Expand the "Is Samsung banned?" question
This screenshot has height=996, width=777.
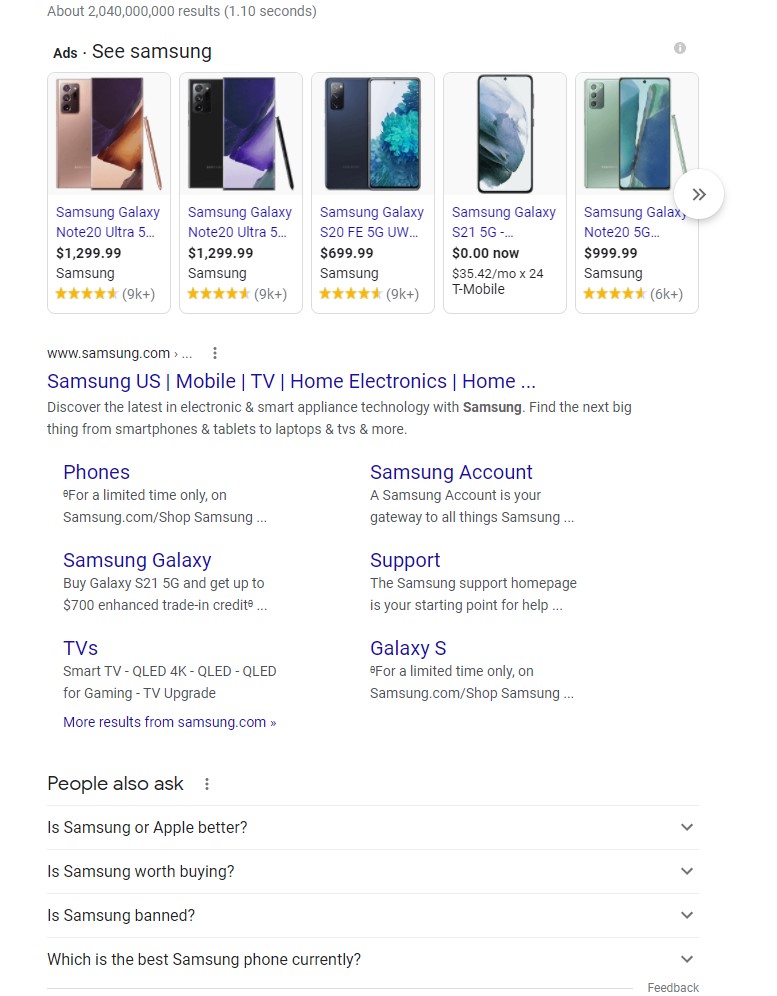coord(687,916)
